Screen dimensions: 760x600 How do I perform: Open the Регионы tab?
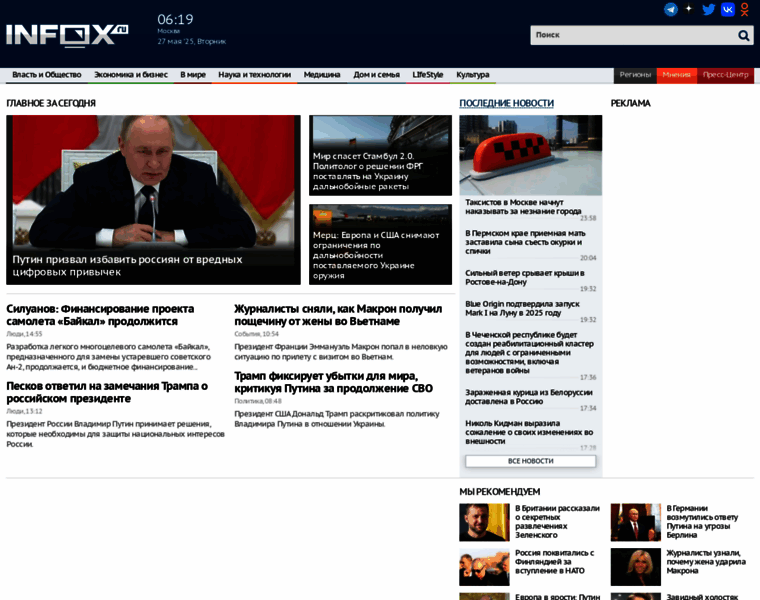(635, 75)
